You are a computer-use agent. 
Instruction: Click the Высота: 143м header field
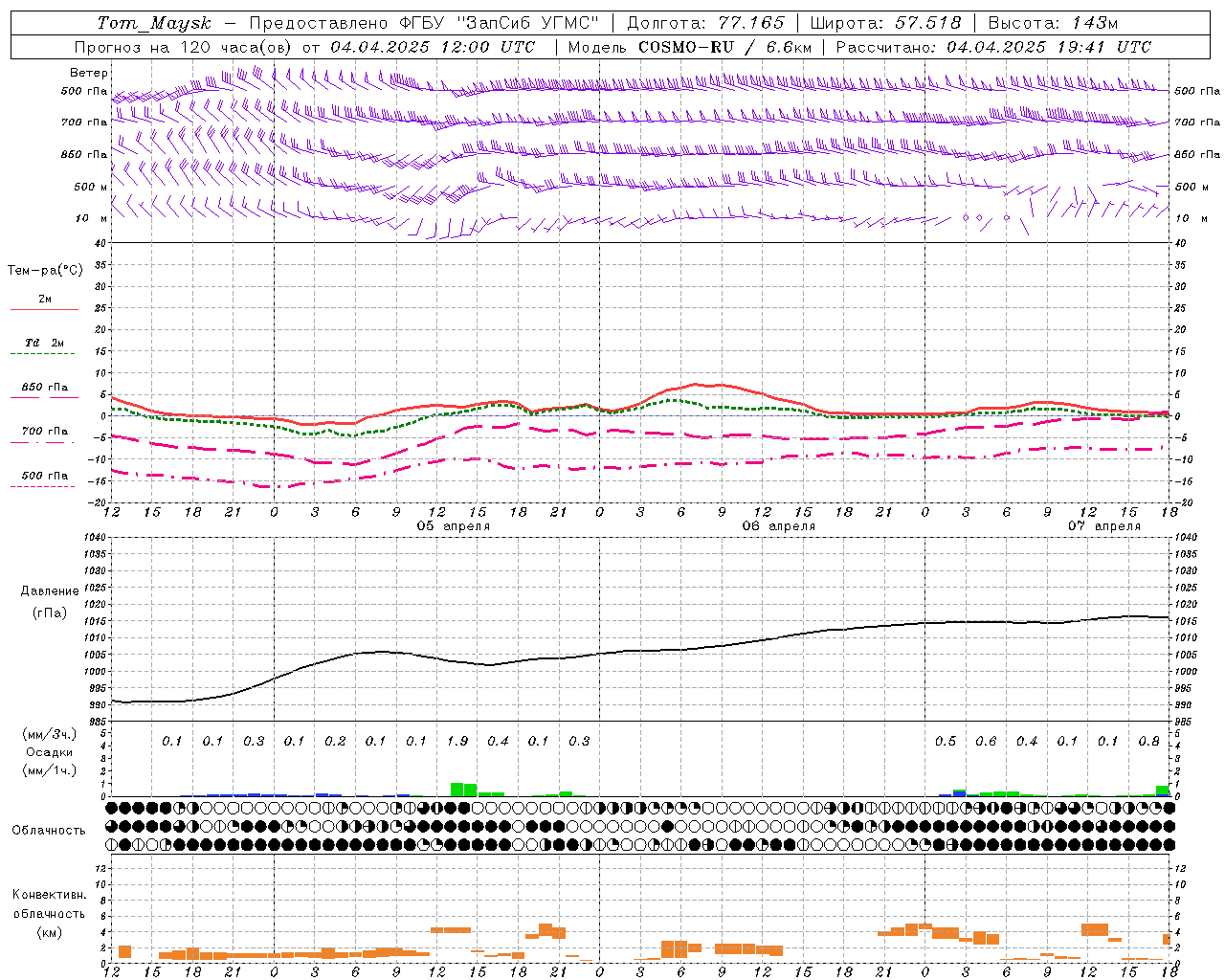1053,23
